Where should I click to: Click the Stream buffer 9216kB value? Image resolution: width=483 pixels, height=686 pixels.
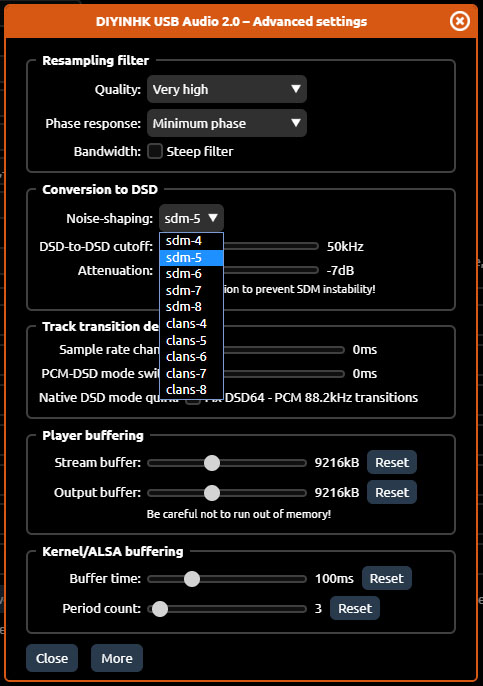(337, 463)
